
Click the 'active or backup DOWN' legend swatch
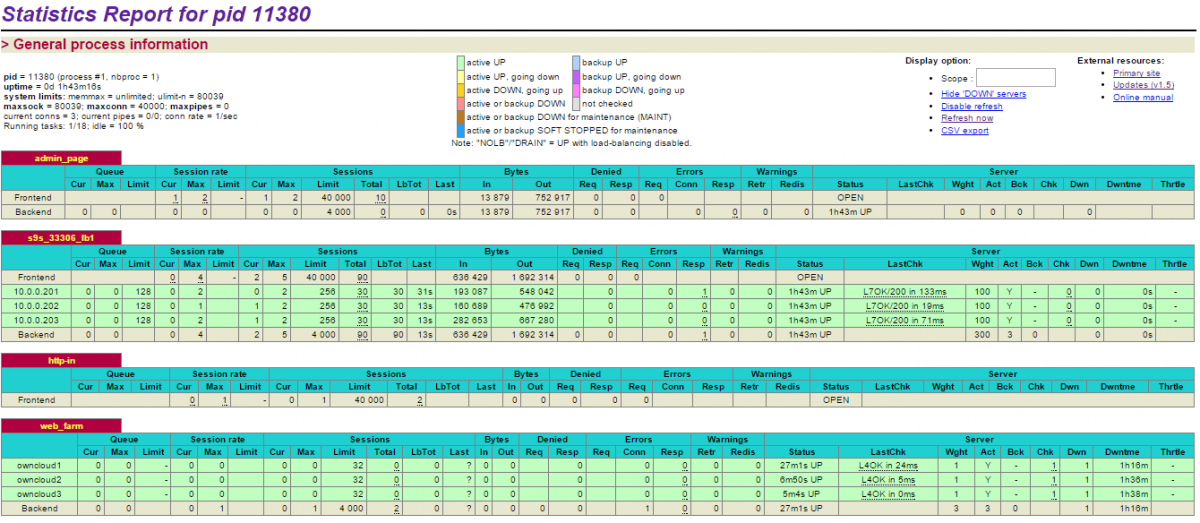[x=460, y=103]
